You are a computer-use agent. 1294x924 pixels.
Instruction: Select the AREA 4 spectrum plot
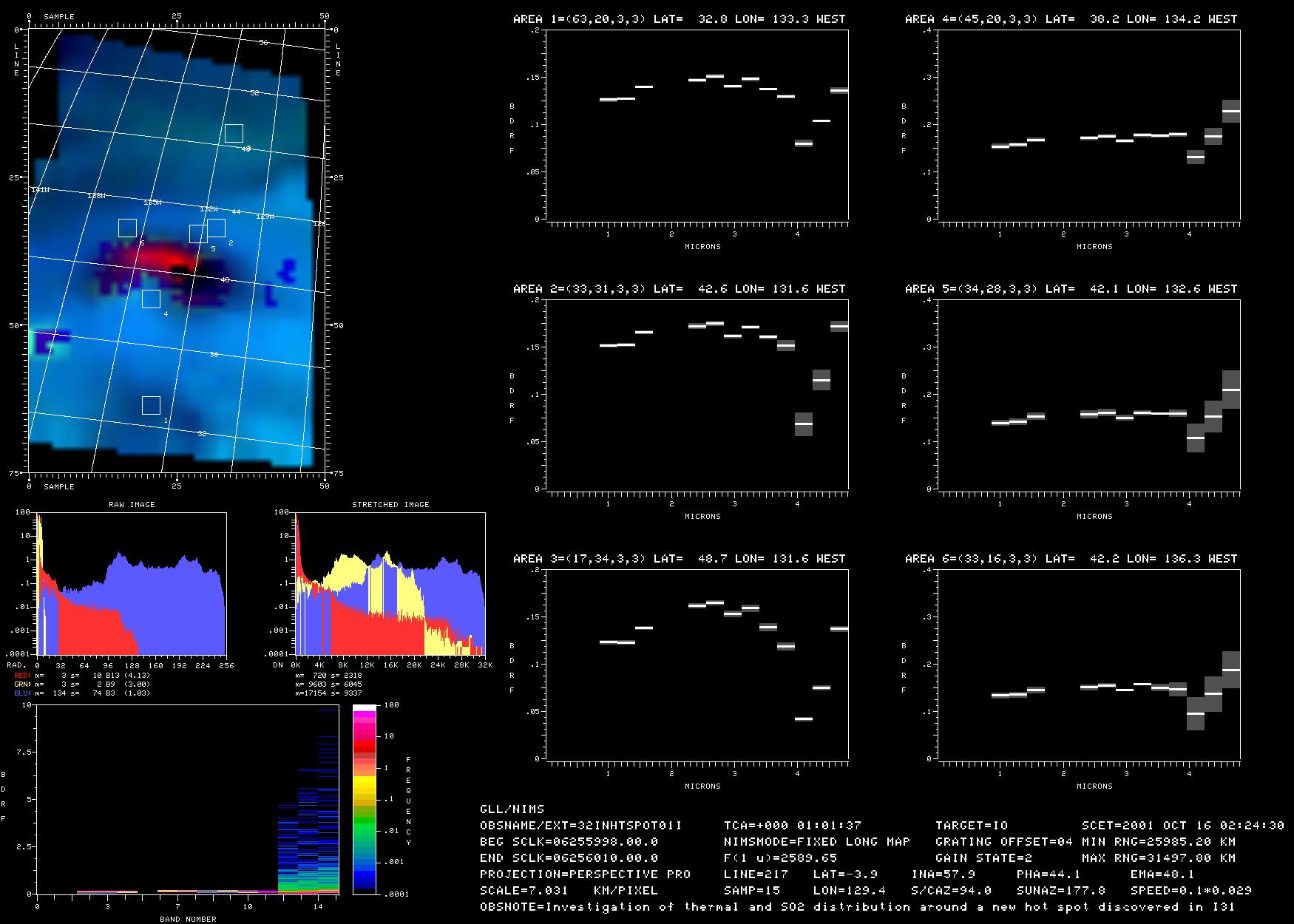click(1089, 125)
